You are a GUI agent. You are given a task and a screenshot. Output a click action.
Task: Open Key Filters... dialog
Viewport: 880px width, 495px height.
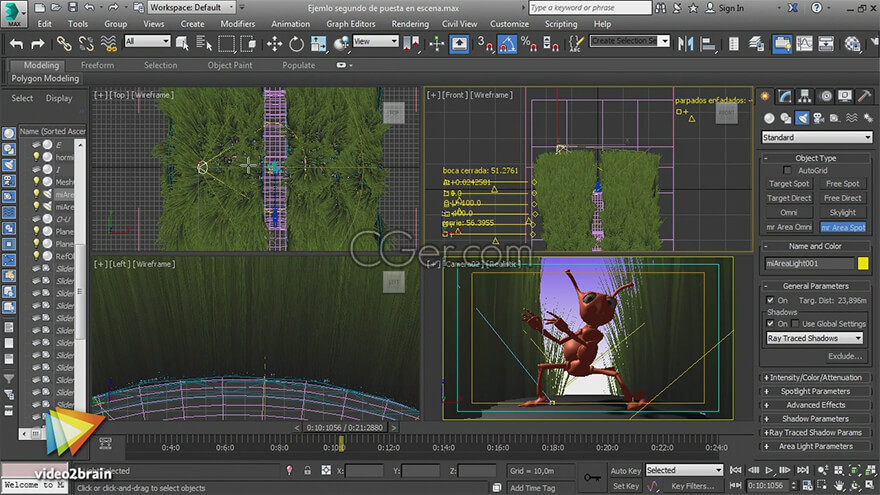[693, 486]
